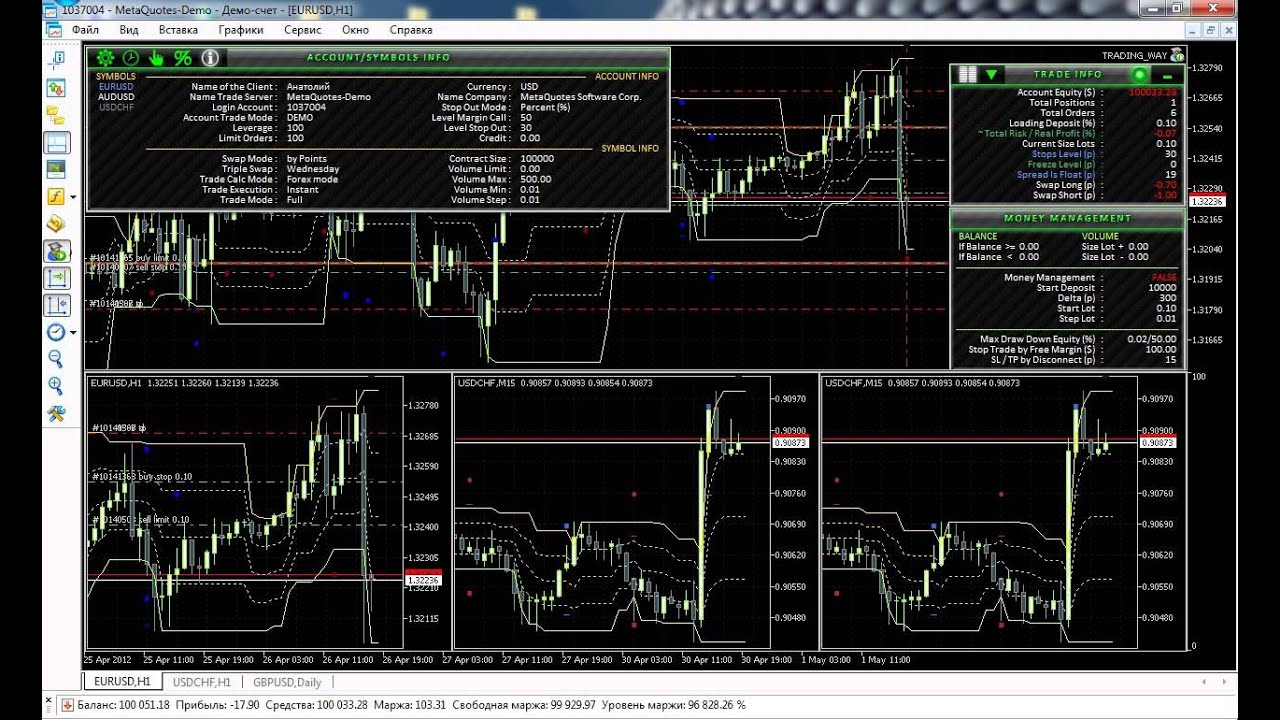The image size is (1280, 720).
Task: Open the green gear settings icon in Account/Symbols Info
Action: coord(105,58)
